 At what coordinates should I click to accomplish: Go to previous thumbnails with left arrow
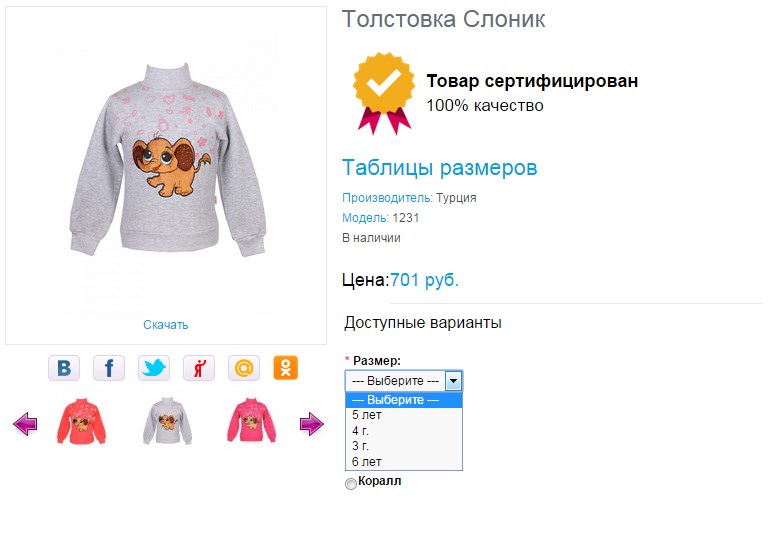tap(25, 424)
